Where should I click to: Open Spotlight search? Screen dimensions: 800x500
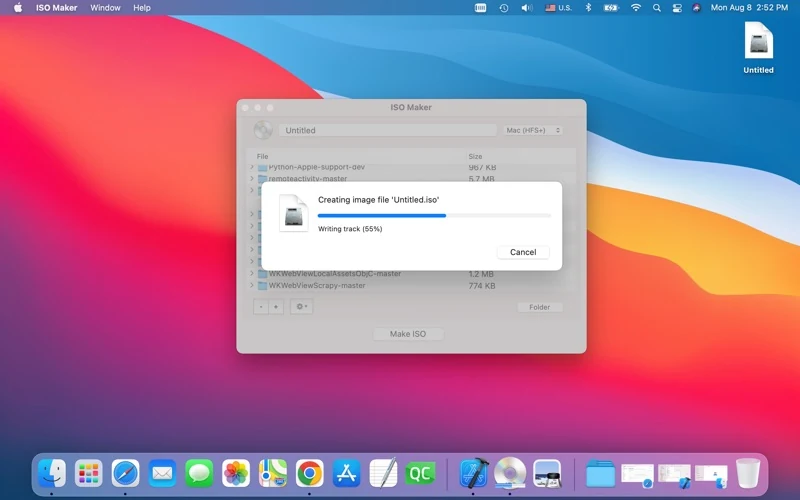click(657, 8)
